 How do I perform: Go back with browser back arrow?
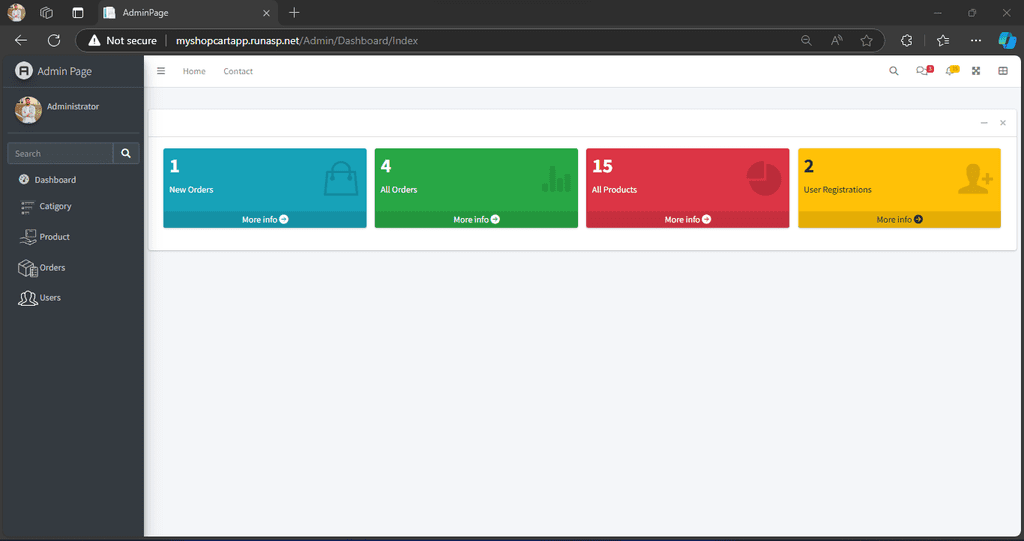(21, 41)
